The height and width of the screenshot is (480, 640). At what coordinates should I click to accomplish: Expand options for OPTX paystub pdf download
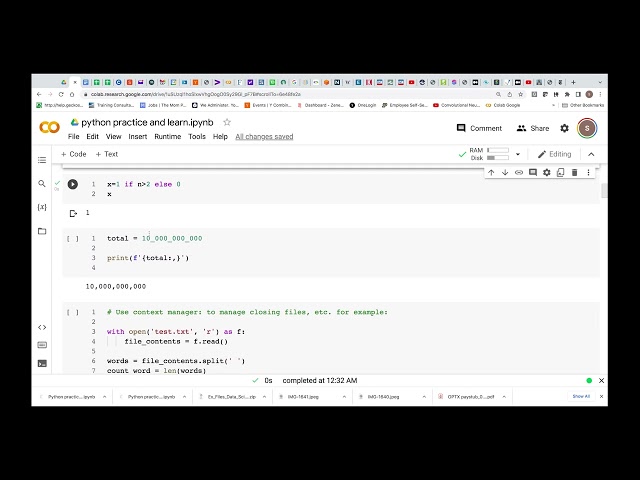504,397
